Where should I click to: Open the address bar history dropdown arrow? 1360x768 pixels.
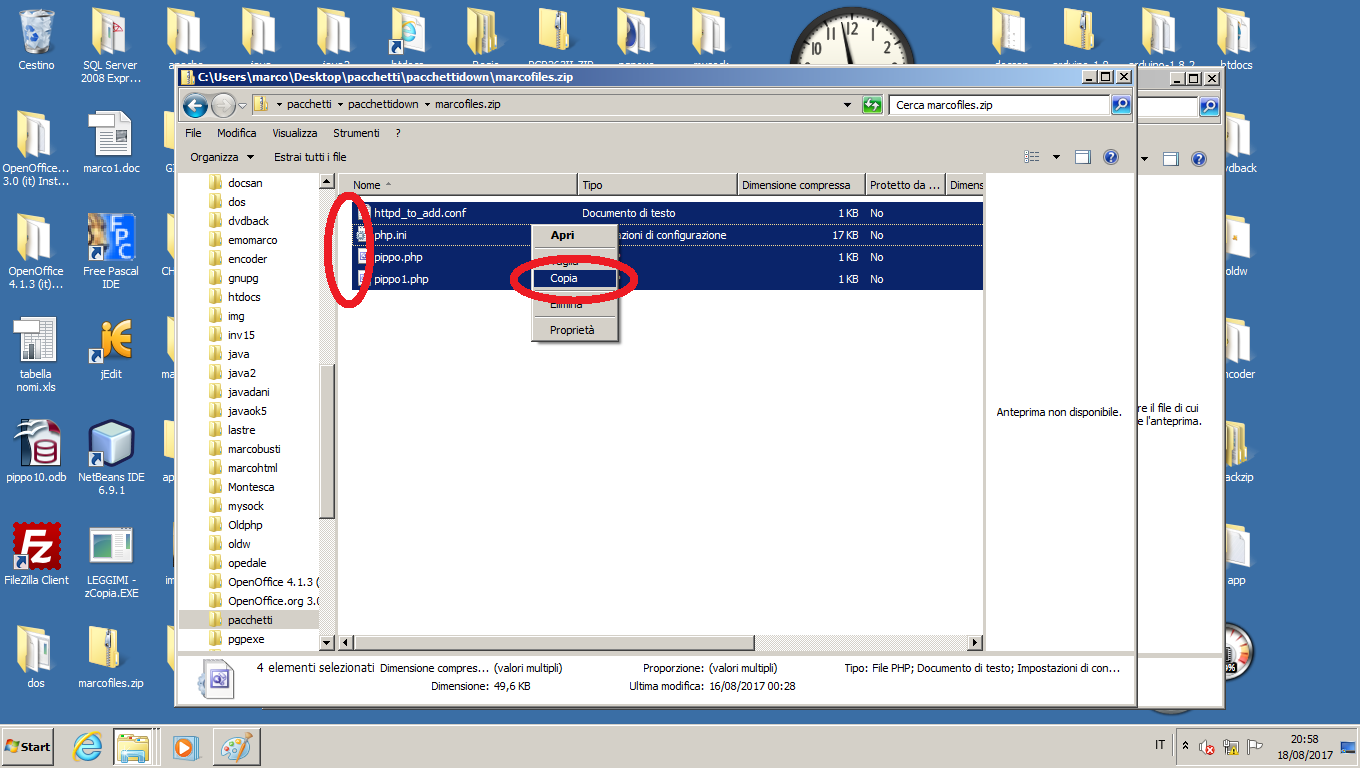tap(848, 105)
